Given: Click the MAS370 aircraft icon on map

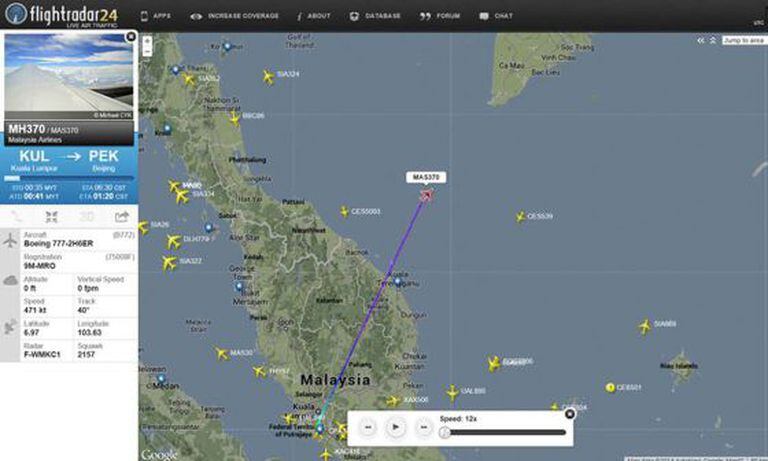Looking at the screenshot, I should coord(426,195).
